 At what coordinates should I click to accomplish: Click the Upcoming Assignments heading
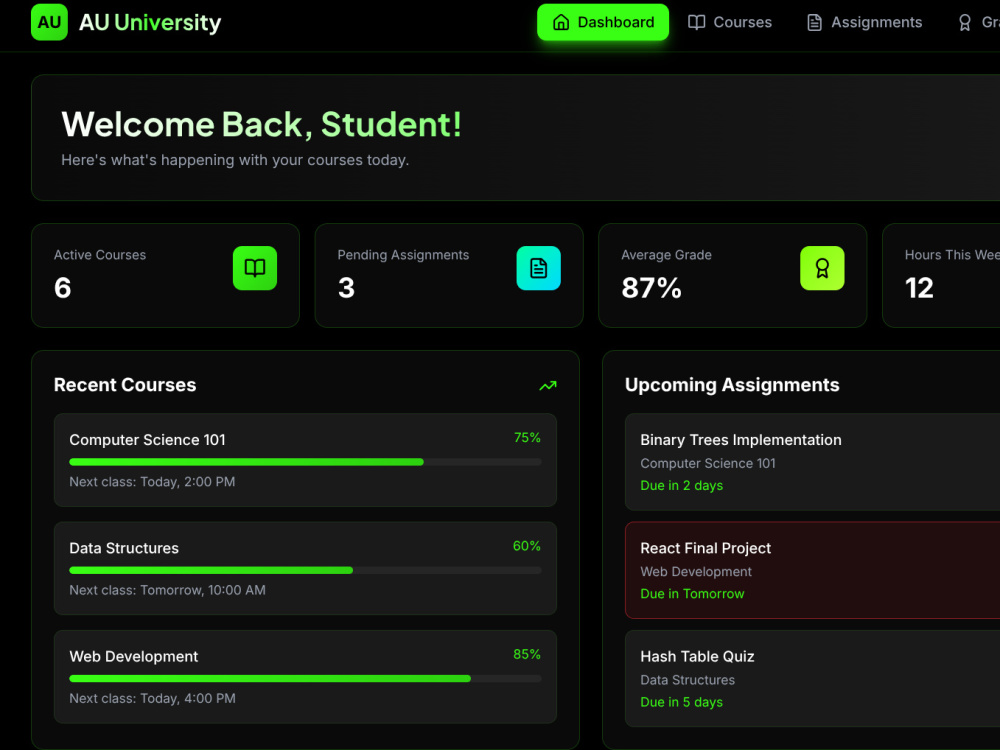(x=732, y=385)
